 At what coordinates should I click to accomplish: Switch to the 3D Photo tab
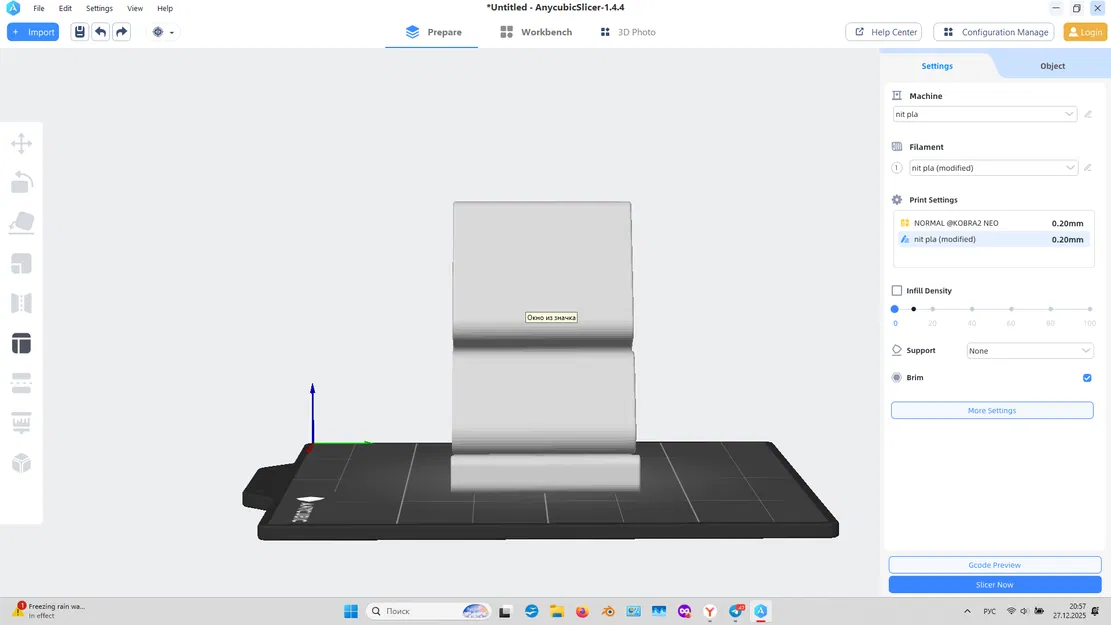tap(628, 32)
